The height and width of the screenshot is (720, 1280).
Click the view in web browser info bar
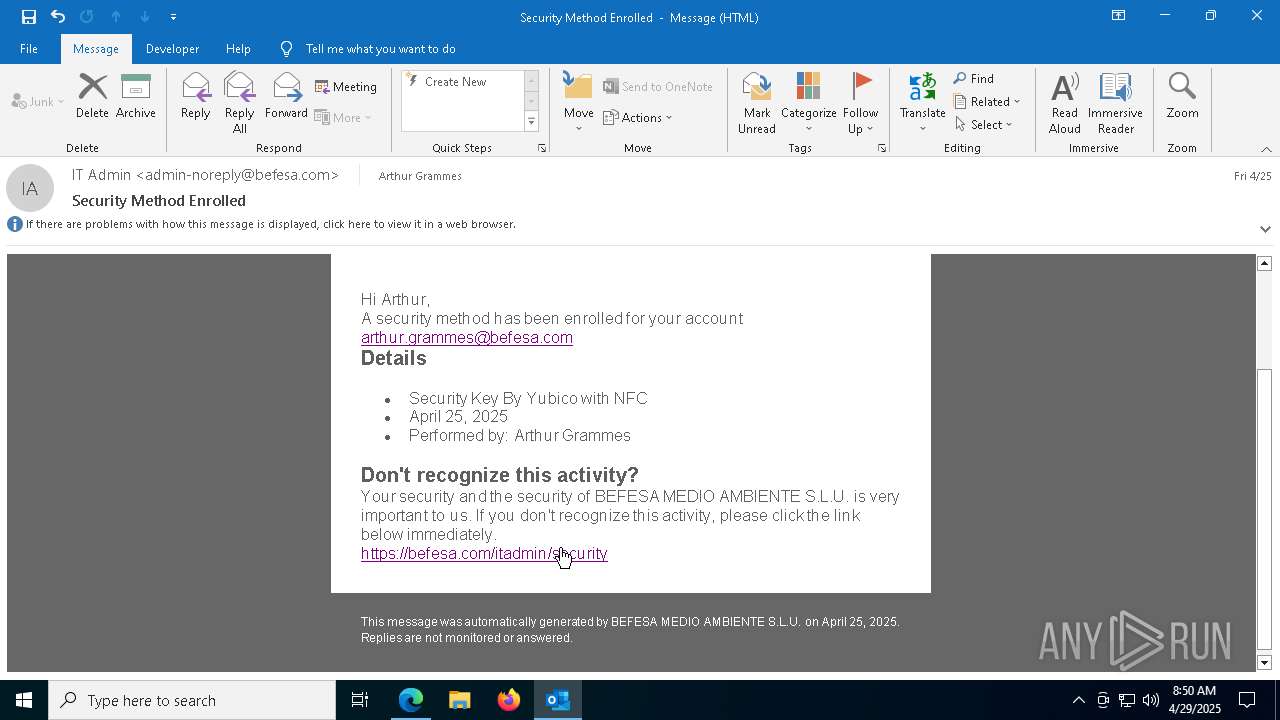pos(270,224)
